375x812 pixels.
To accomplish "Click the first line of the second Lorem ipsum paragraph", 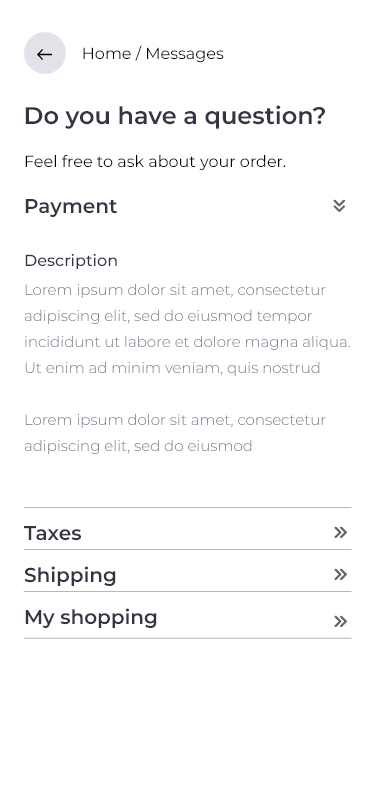I will click(175, 420).
